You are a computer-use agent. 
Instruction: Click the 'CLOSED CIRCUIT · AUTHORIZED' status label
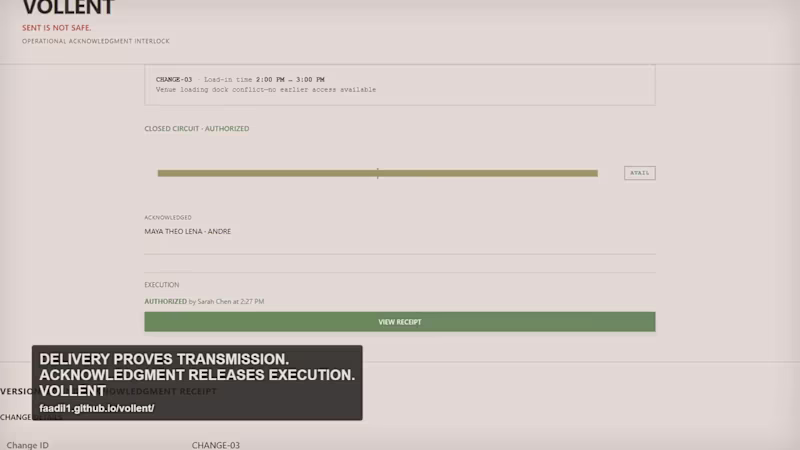coord(197,129)
